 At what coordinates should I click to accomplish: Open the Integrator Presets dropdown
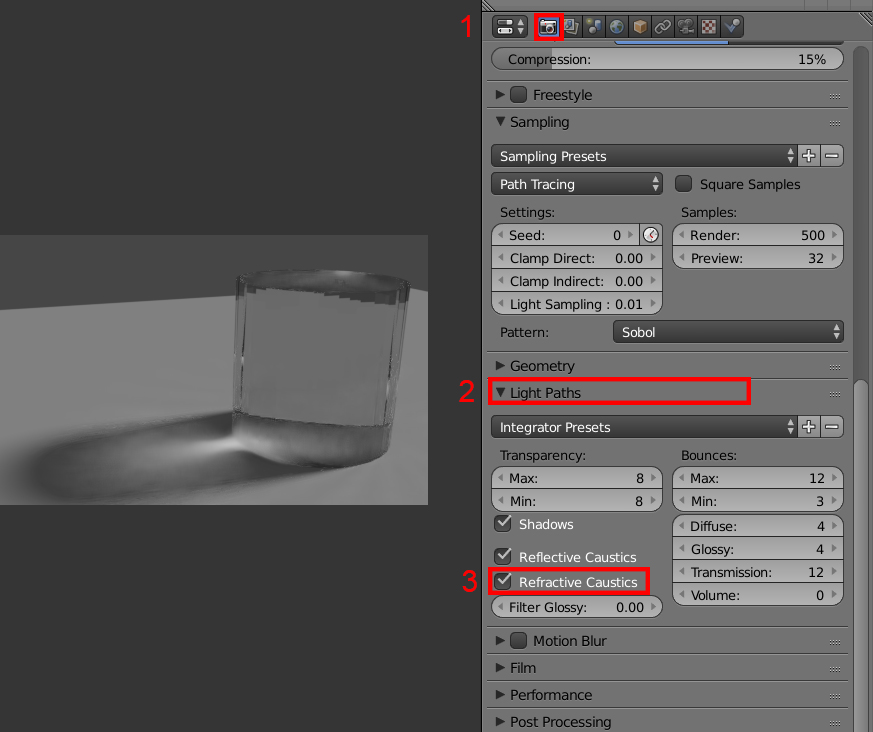coord(644,427)
